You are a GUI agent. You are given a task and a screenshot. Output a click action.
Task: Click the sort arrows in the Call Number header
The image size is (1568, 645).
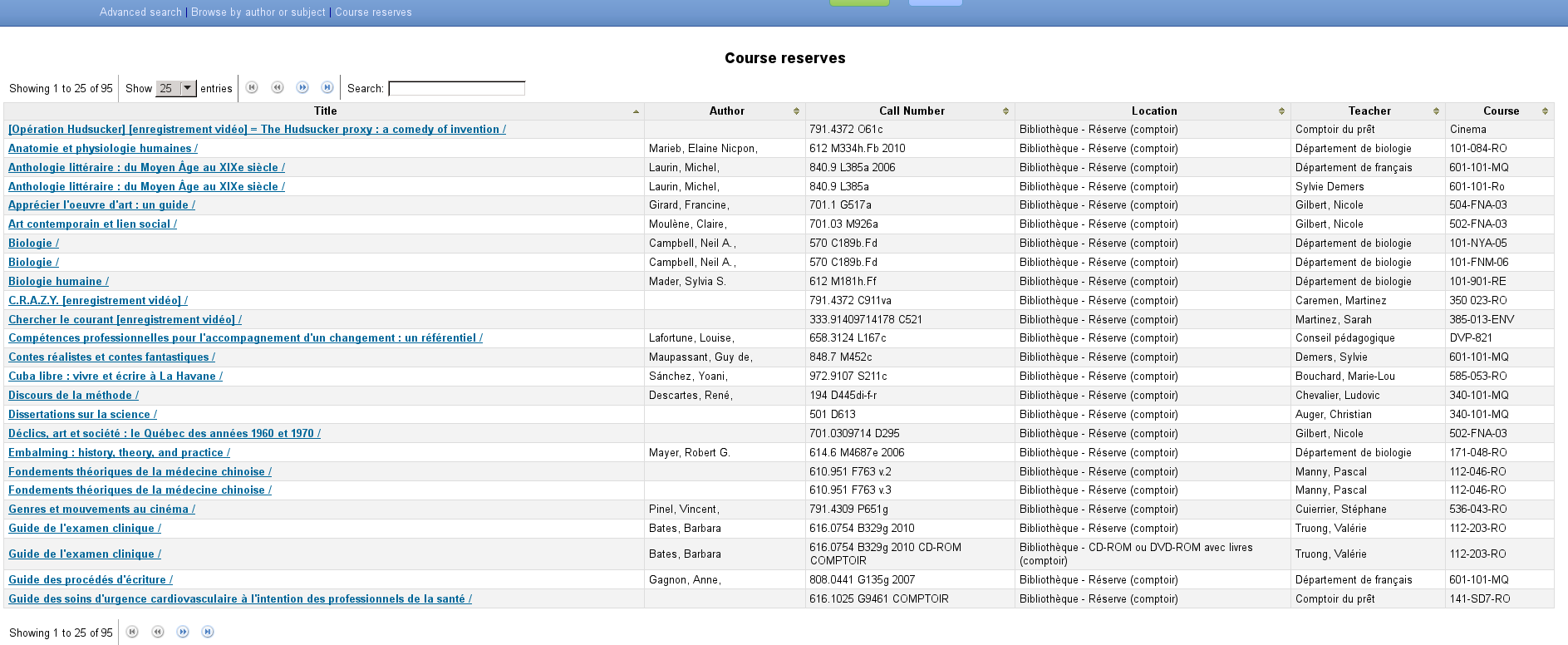coord(1005,111)
